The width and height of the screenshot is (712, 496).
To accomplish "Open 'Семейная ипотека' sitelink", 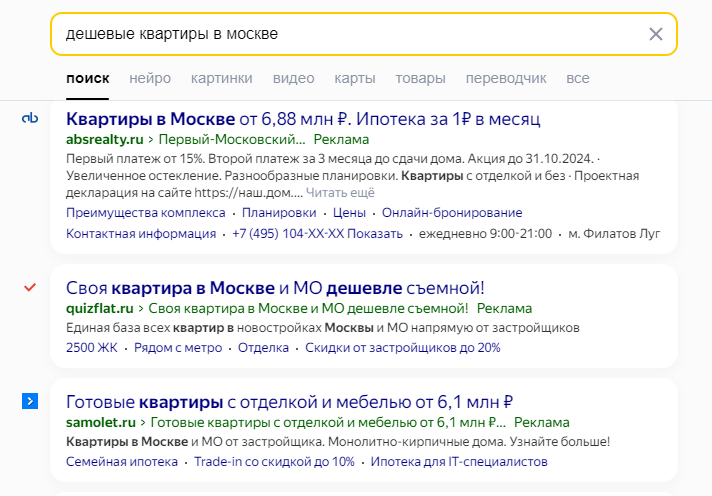I will 122,461.
